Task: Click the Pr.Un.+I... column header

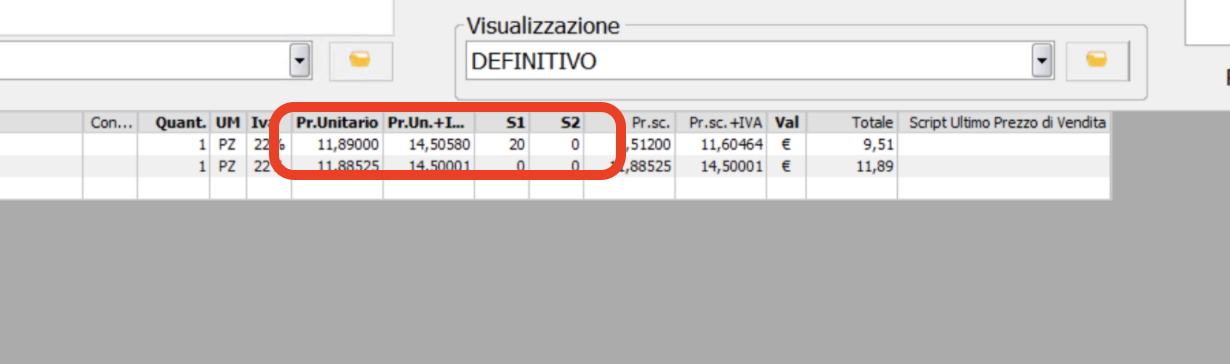Action: (428, 122)
